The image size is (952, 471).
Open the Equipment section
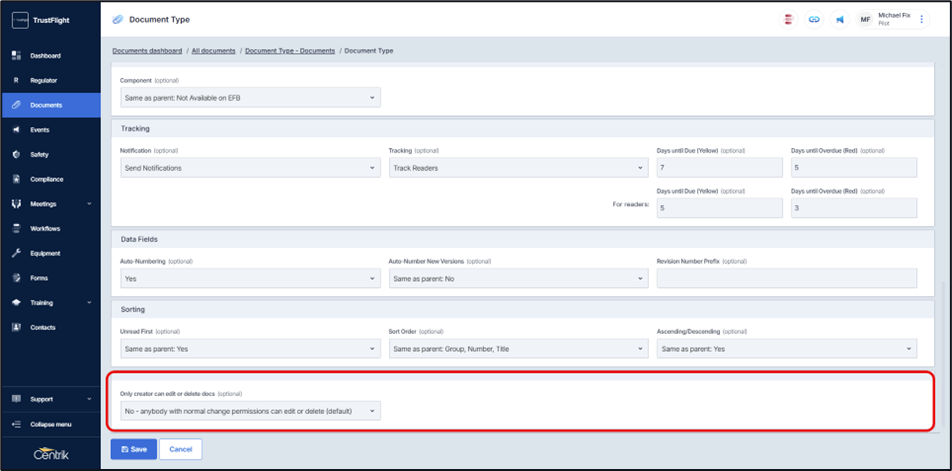(46, 253)
